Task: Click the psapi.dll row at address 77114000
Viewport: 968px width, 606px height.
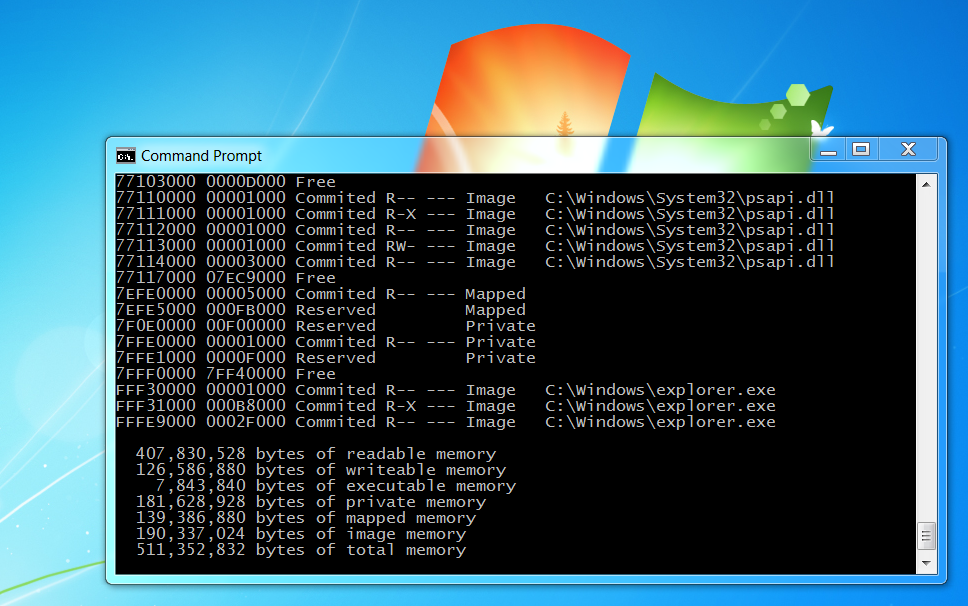Action: pyautogui.click(x=475, y=262)
